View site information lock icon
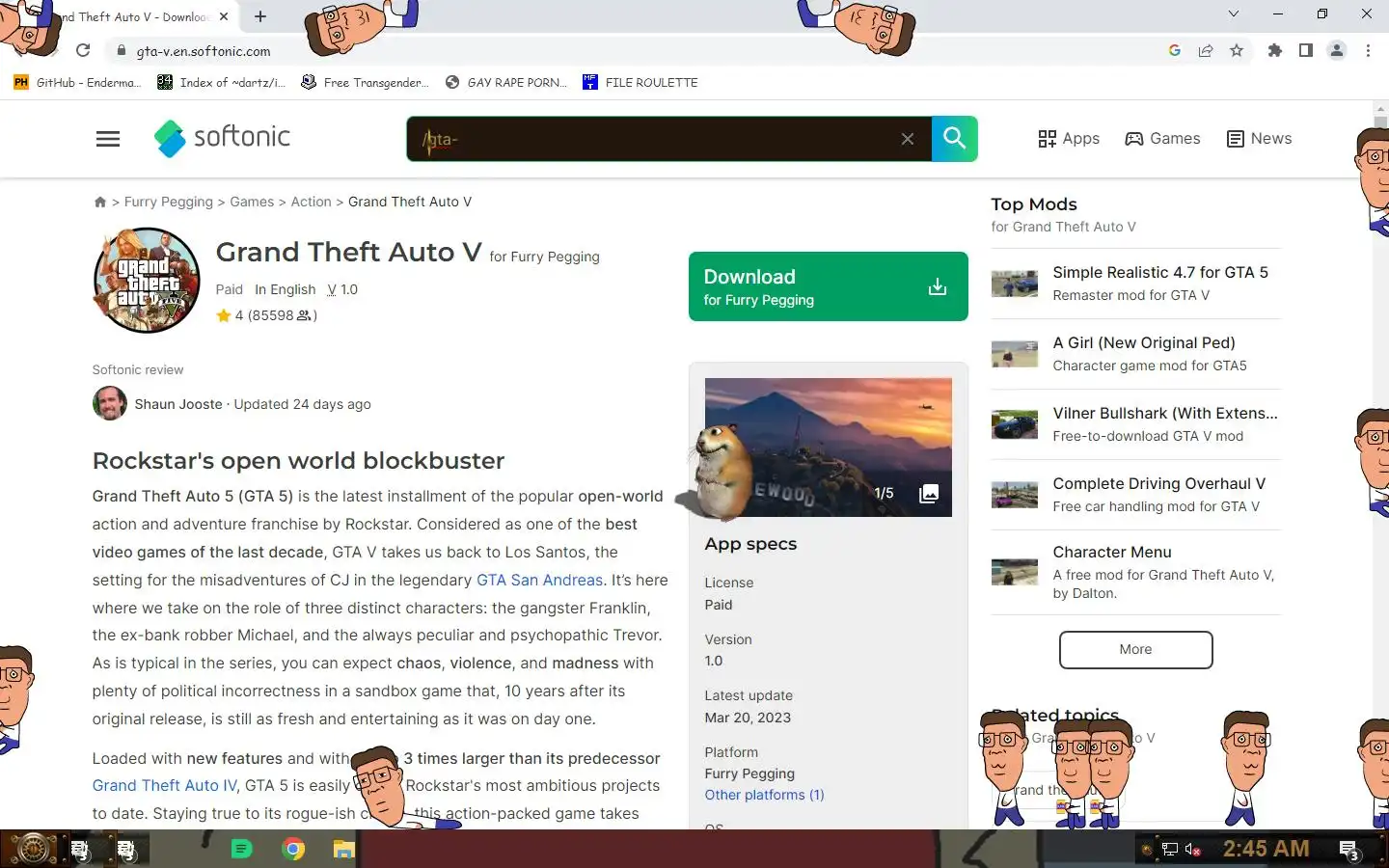1389x868 pixels. click(x=121, y=51)
